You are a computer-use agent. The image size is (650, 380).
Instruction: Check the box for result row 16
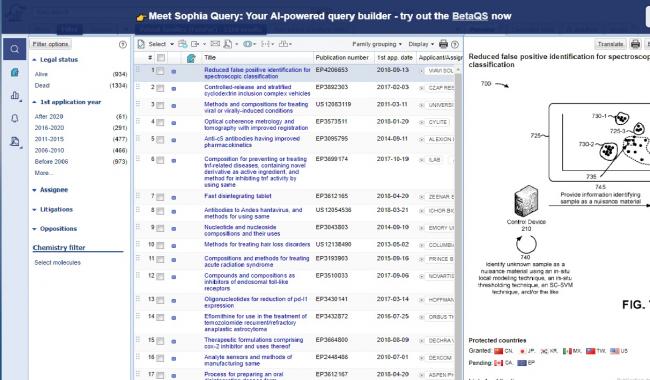tap(160, 358)
